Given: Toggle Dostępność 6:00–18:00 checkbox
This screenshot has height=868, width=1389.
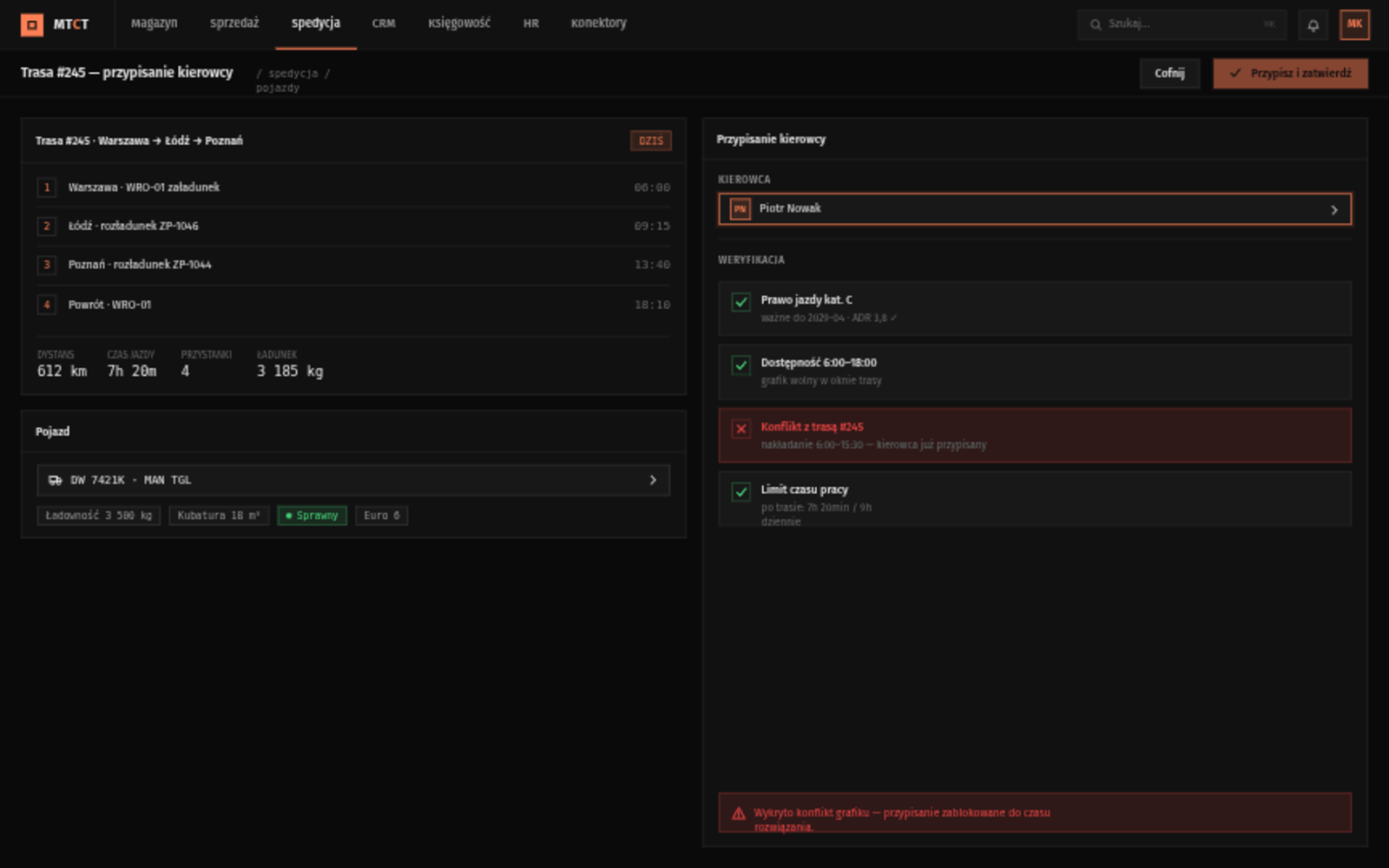Looking at the screenshot, I should pos(741,365).
